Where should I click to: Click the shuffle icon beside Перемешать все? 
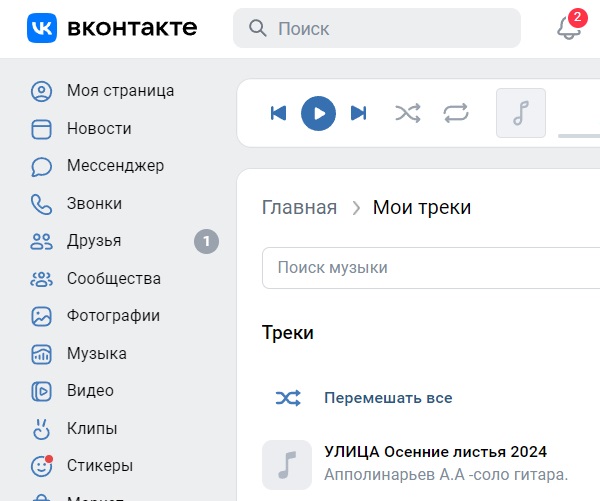pos(288,398)
